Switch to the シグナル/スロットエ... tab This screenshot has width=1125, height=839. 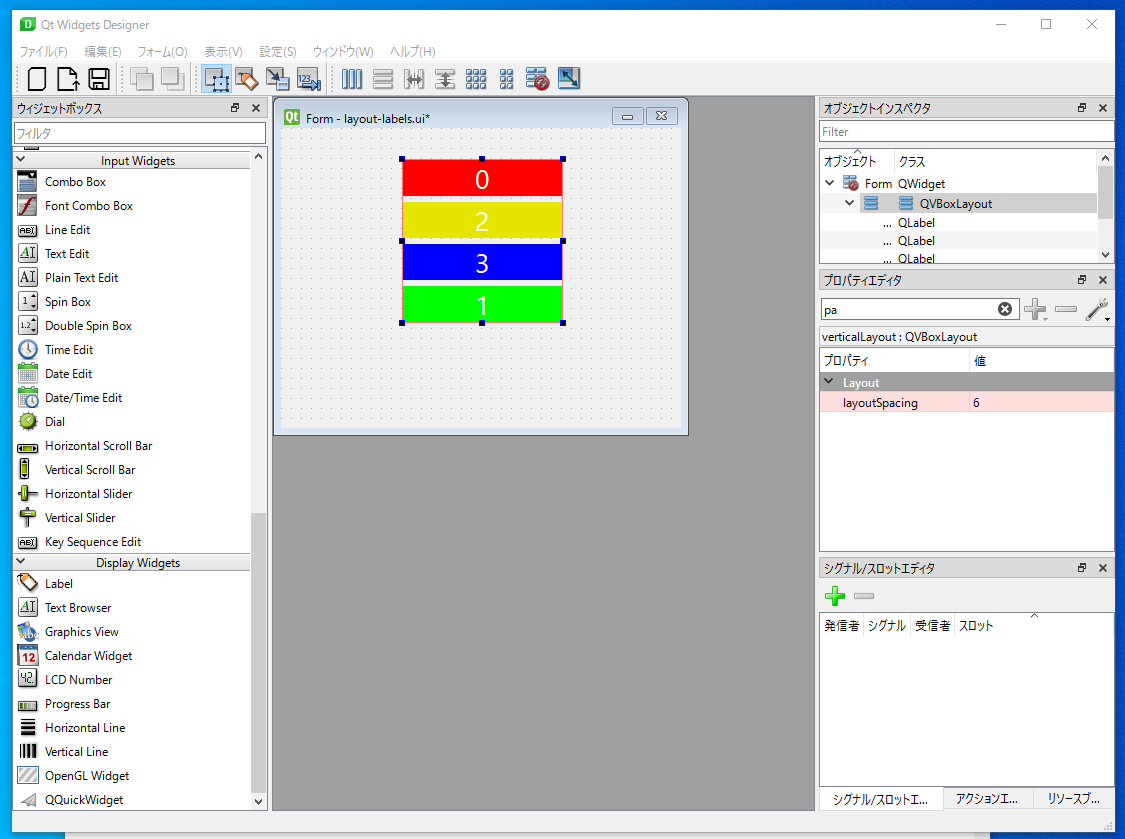(880, 799)
